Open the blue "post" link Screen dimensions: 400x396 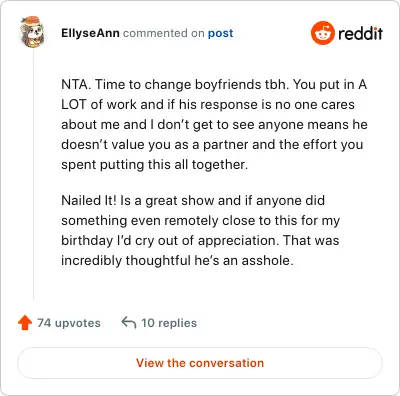pyautogui.click(x=220, y=33)
